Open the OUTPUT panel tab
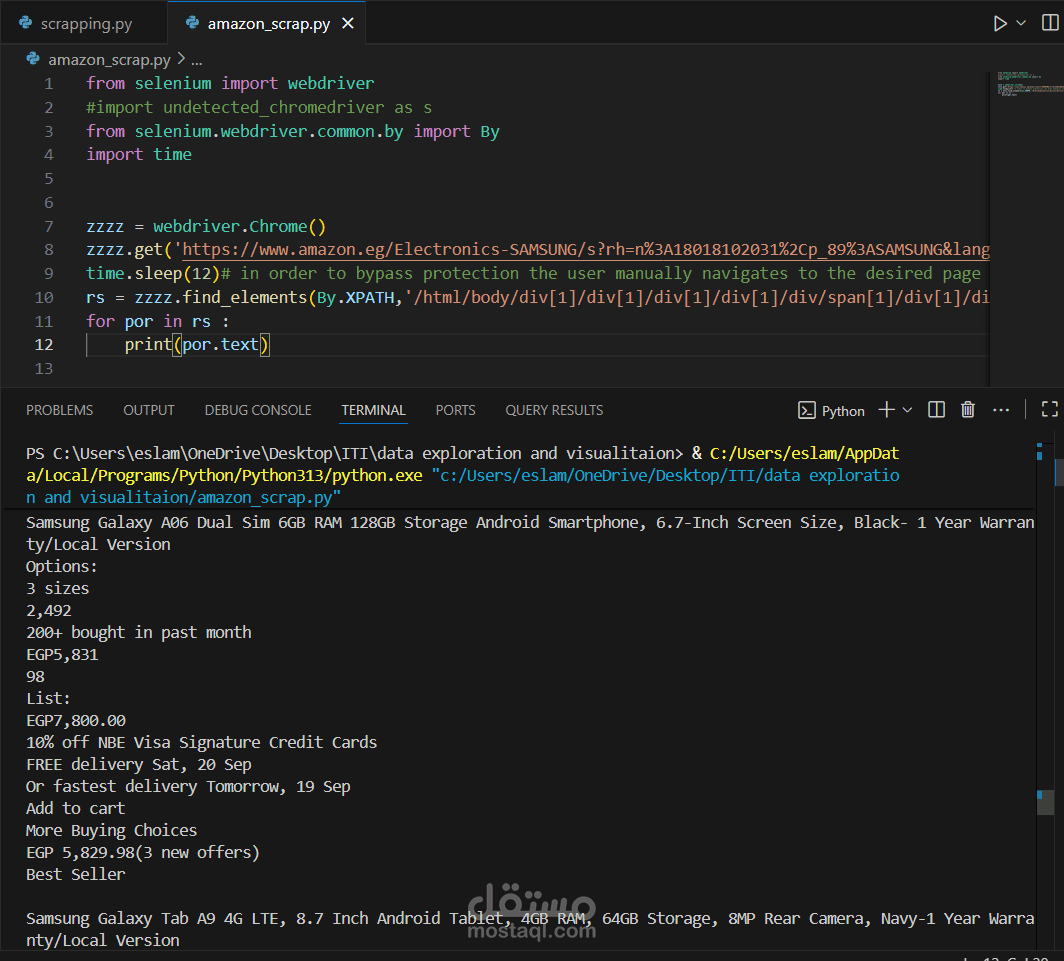Screen dimensions: 1064x961 pos(149,410)
